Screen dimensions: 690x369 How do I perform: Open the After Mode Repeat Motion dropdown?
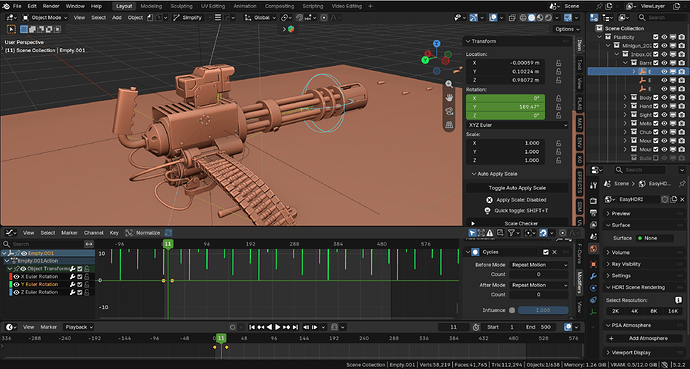(539, 285)
